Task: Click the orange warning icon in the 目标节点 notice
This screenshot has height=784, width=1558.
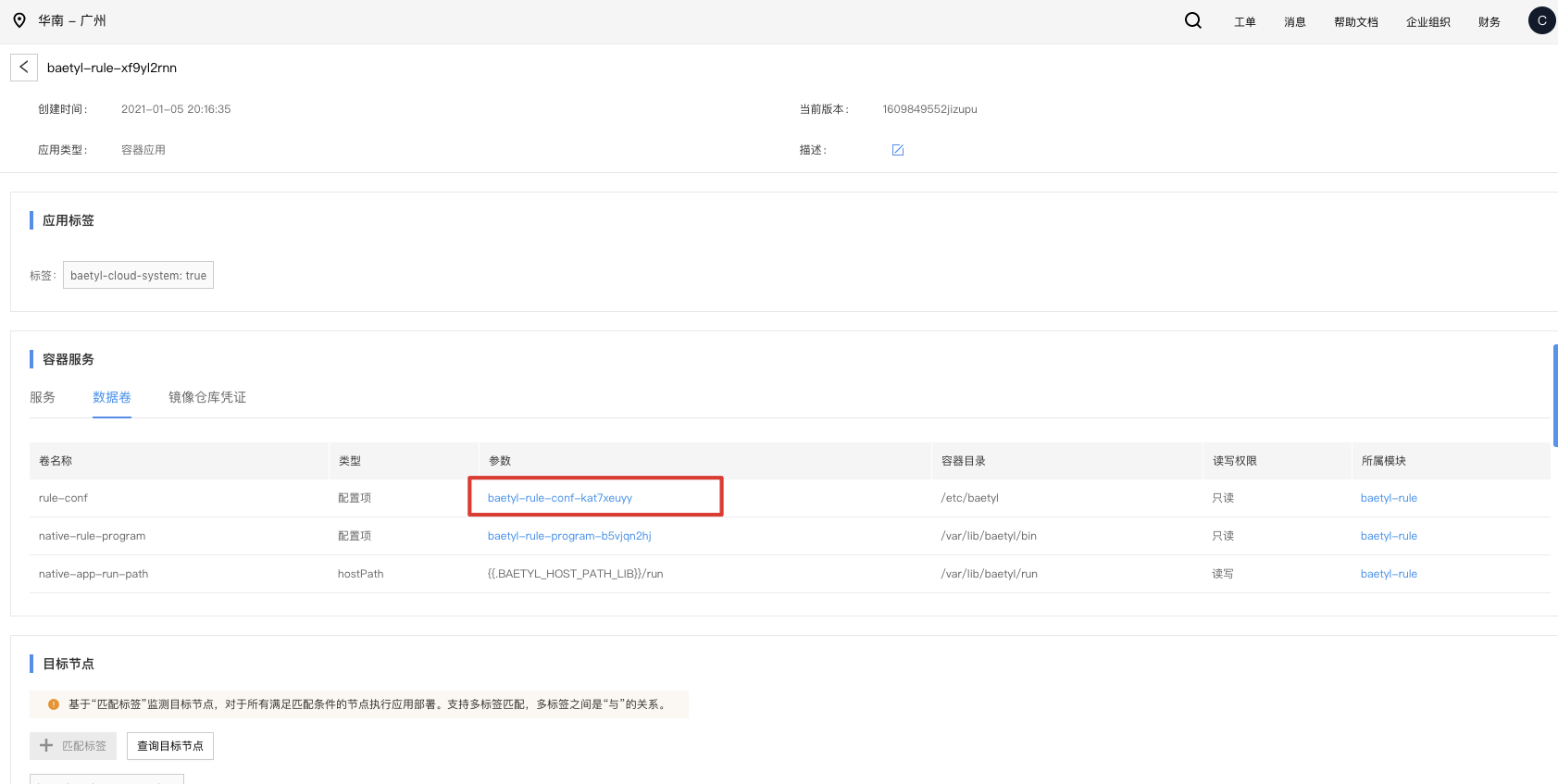Action: [54, 704]
